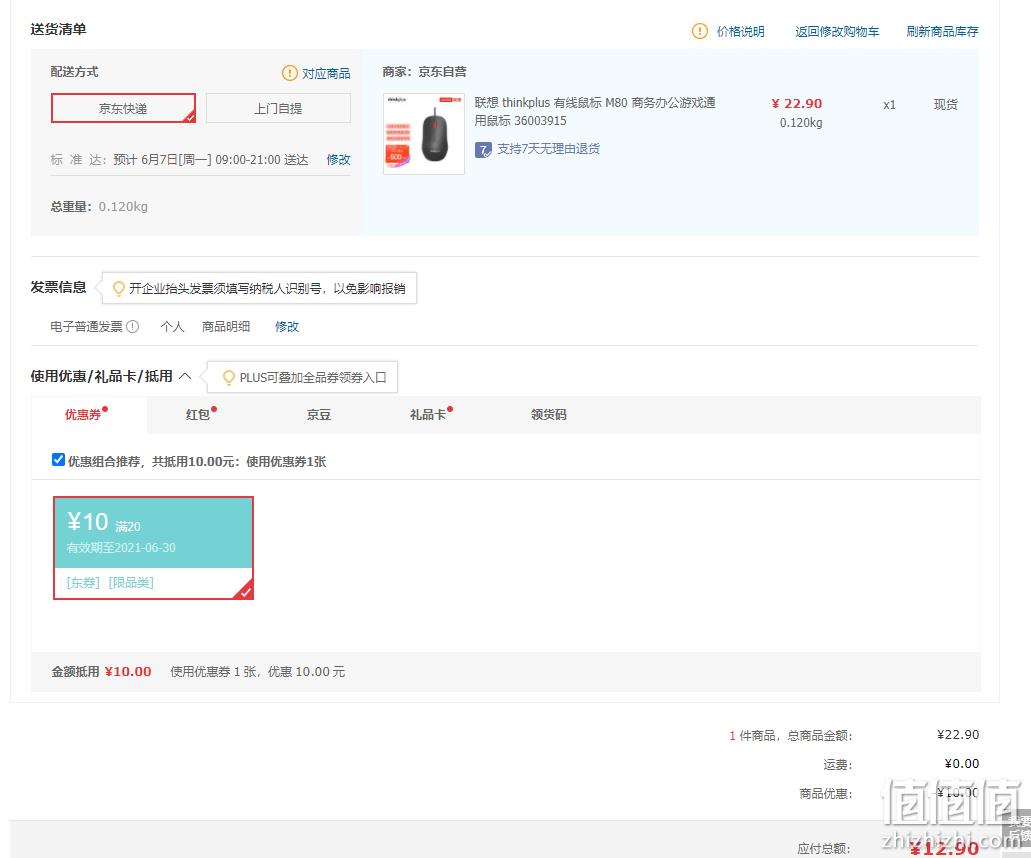Click the [东券] coupon tag

[x=84, y=583]
